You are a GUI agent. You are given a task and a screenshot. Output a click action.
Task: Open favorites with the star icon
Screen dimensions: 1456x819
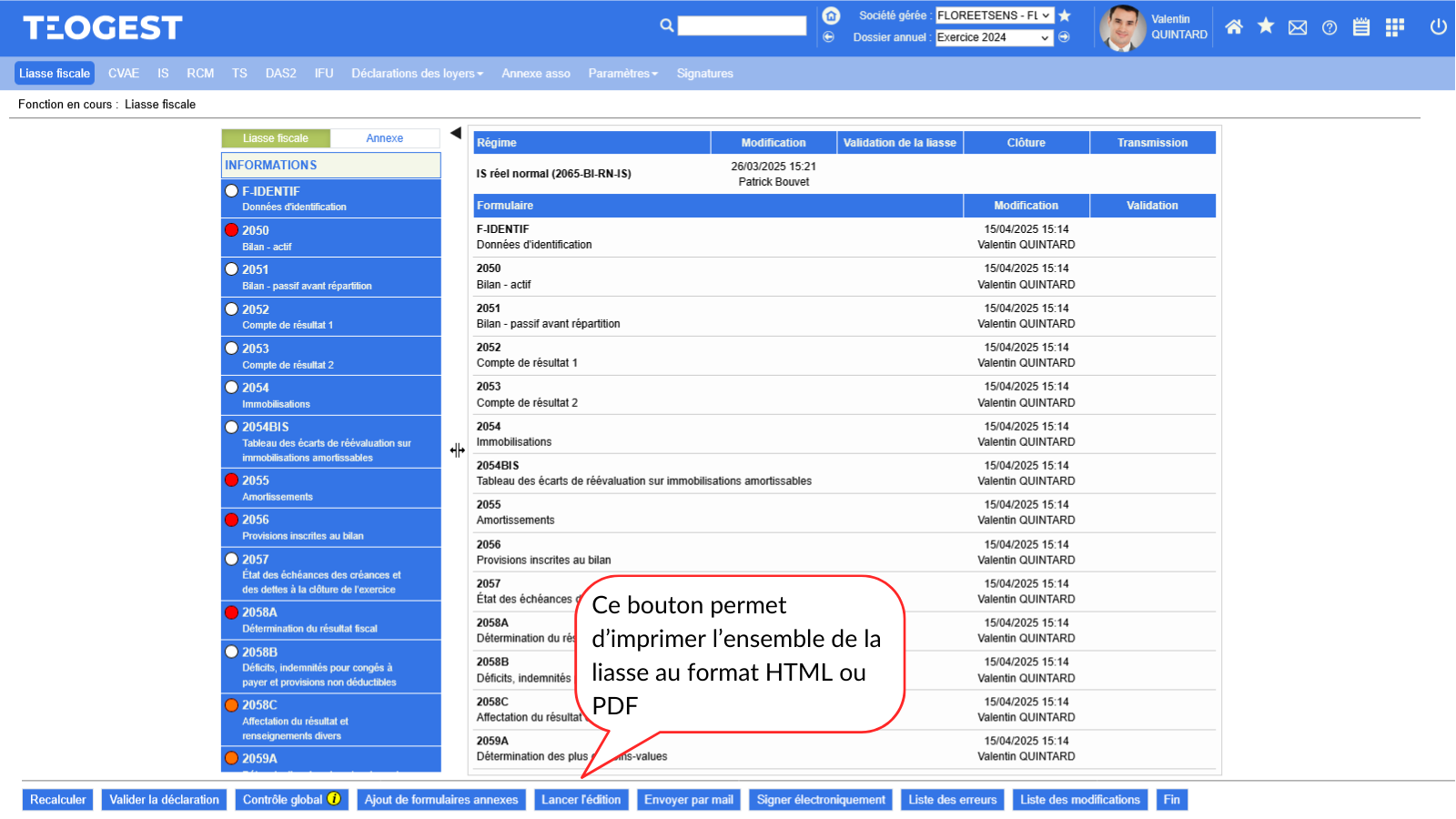[x=1265, y=26]
